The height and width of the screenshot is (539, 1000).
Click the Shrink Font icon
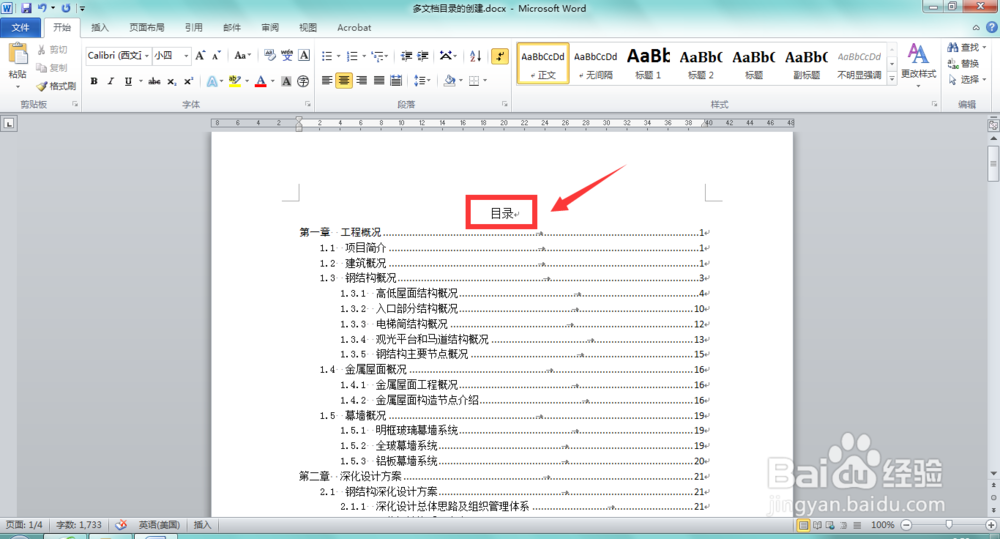pos(216,55)
